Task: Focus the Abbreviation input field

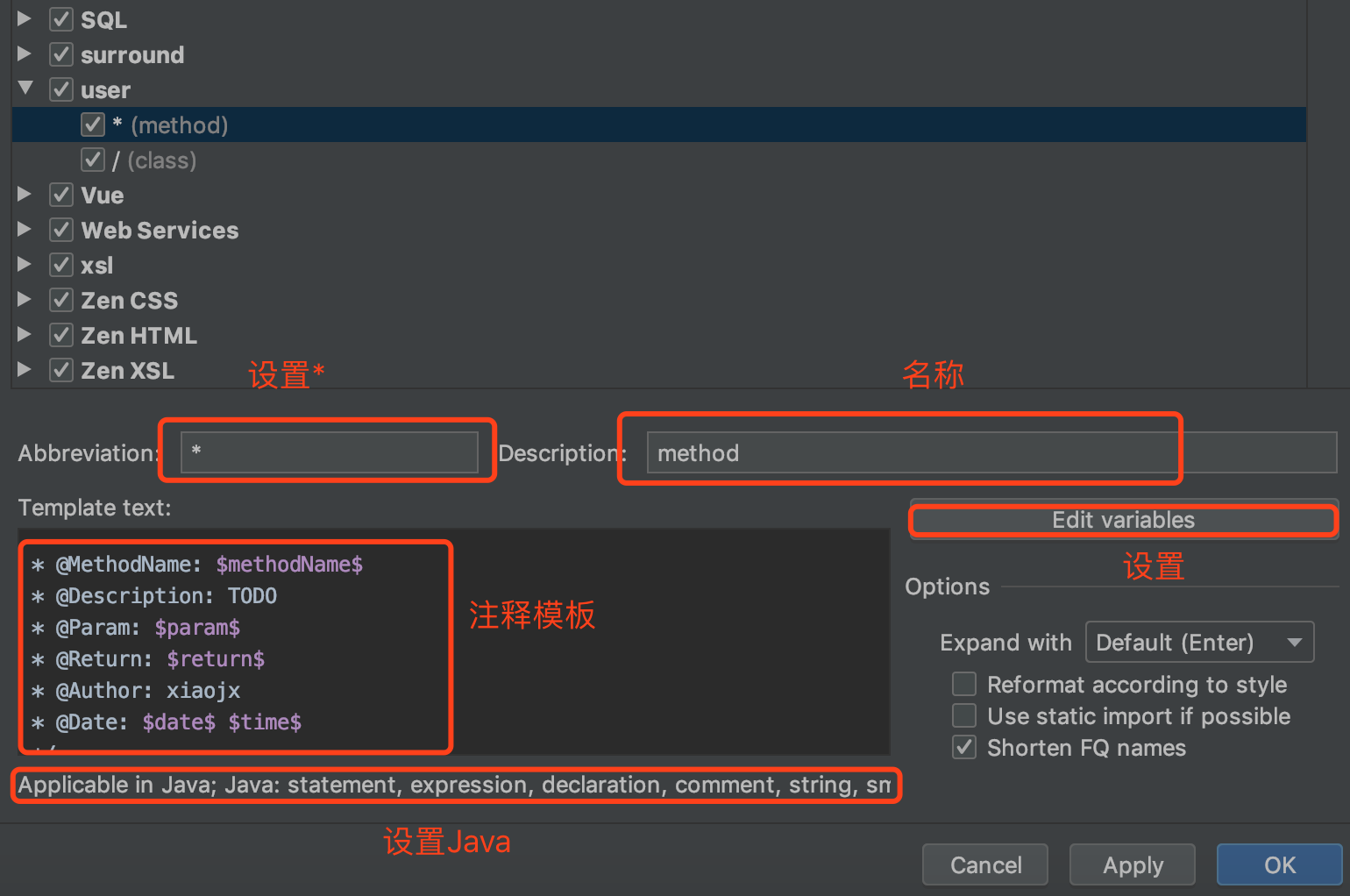Action: click(x=330, y=452)
